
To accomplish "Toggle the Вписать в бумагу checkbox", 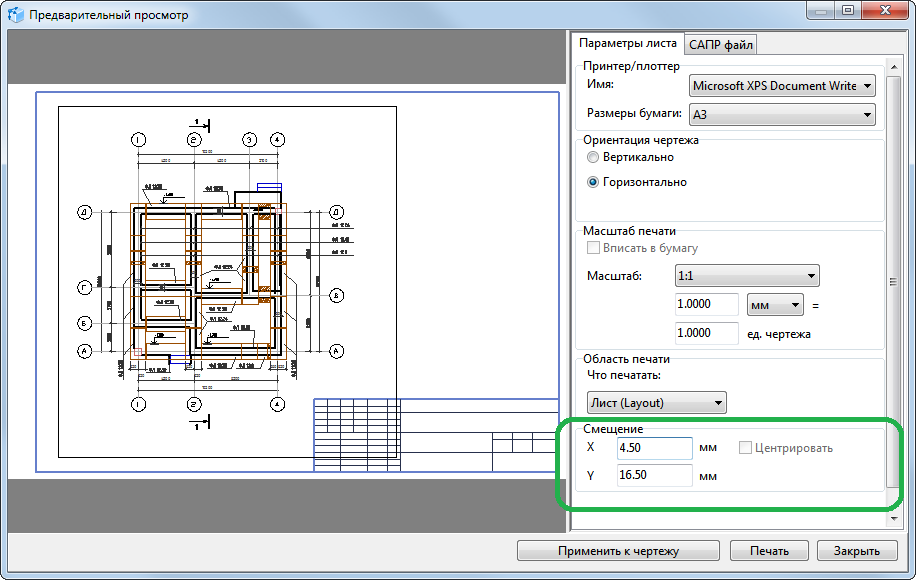I will click(594, 248).
